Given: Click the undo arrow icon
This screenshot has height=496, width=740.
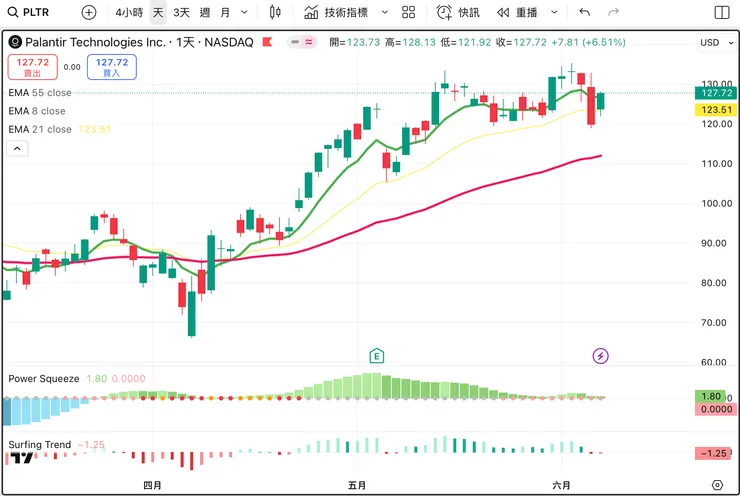Looking at the screenshot, I should [585, 12].
